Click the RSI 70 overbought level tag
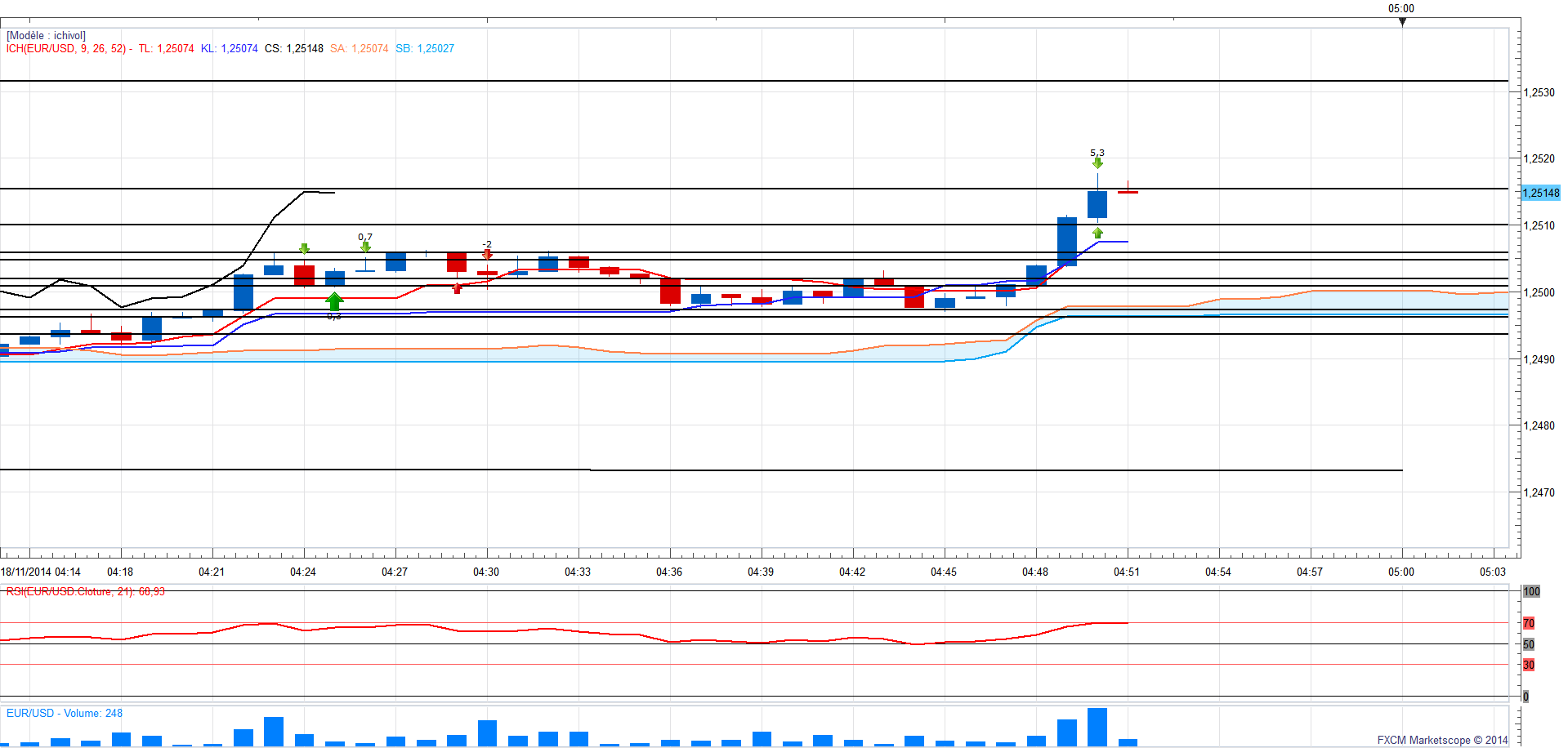The height and width of the screenshot is (748, 1568). tap(1528, 623)
